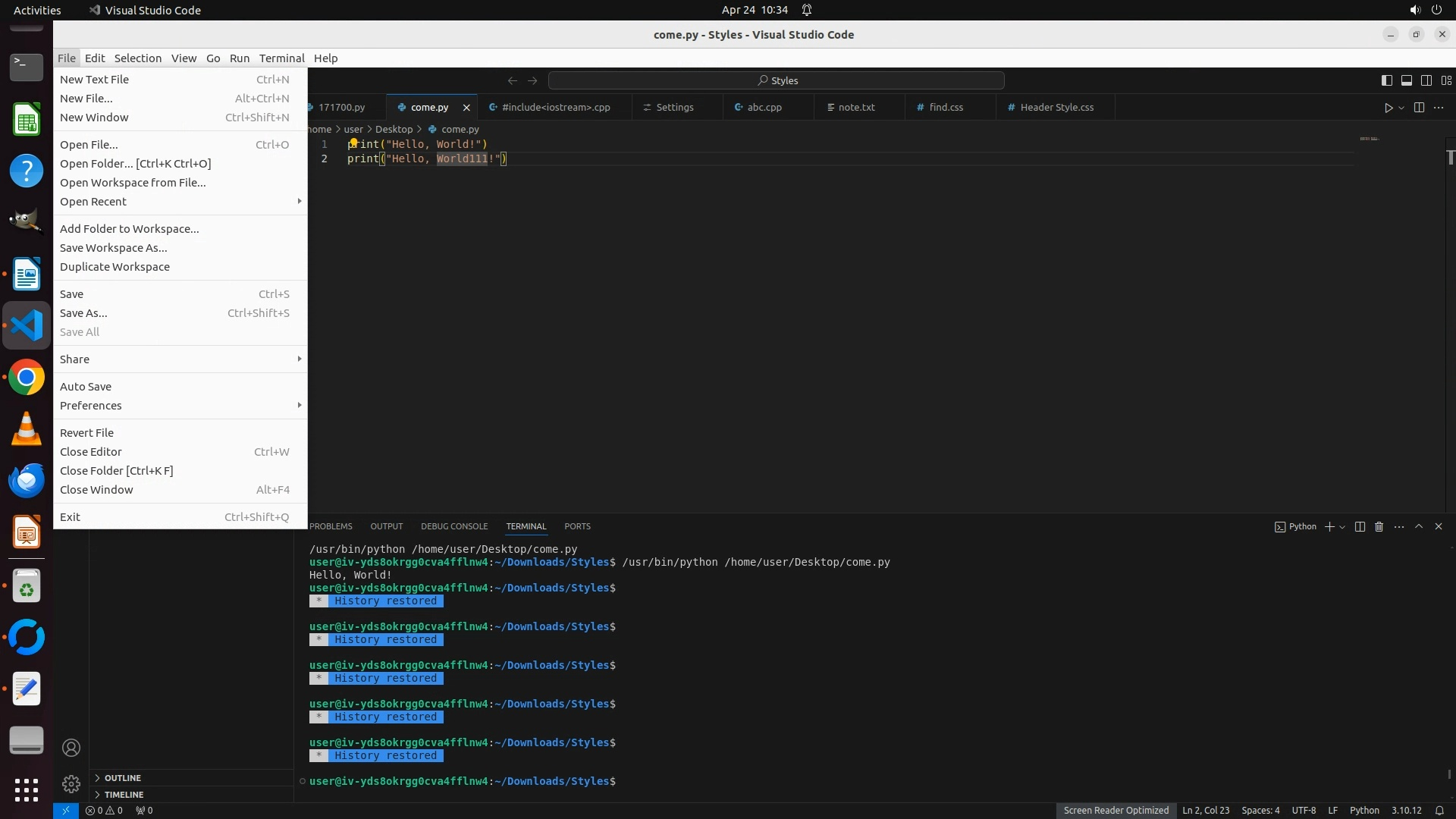This screenshot has width=1456, height=819.
Task: Choose Save As... from File menu
Action: click(83, 313)
